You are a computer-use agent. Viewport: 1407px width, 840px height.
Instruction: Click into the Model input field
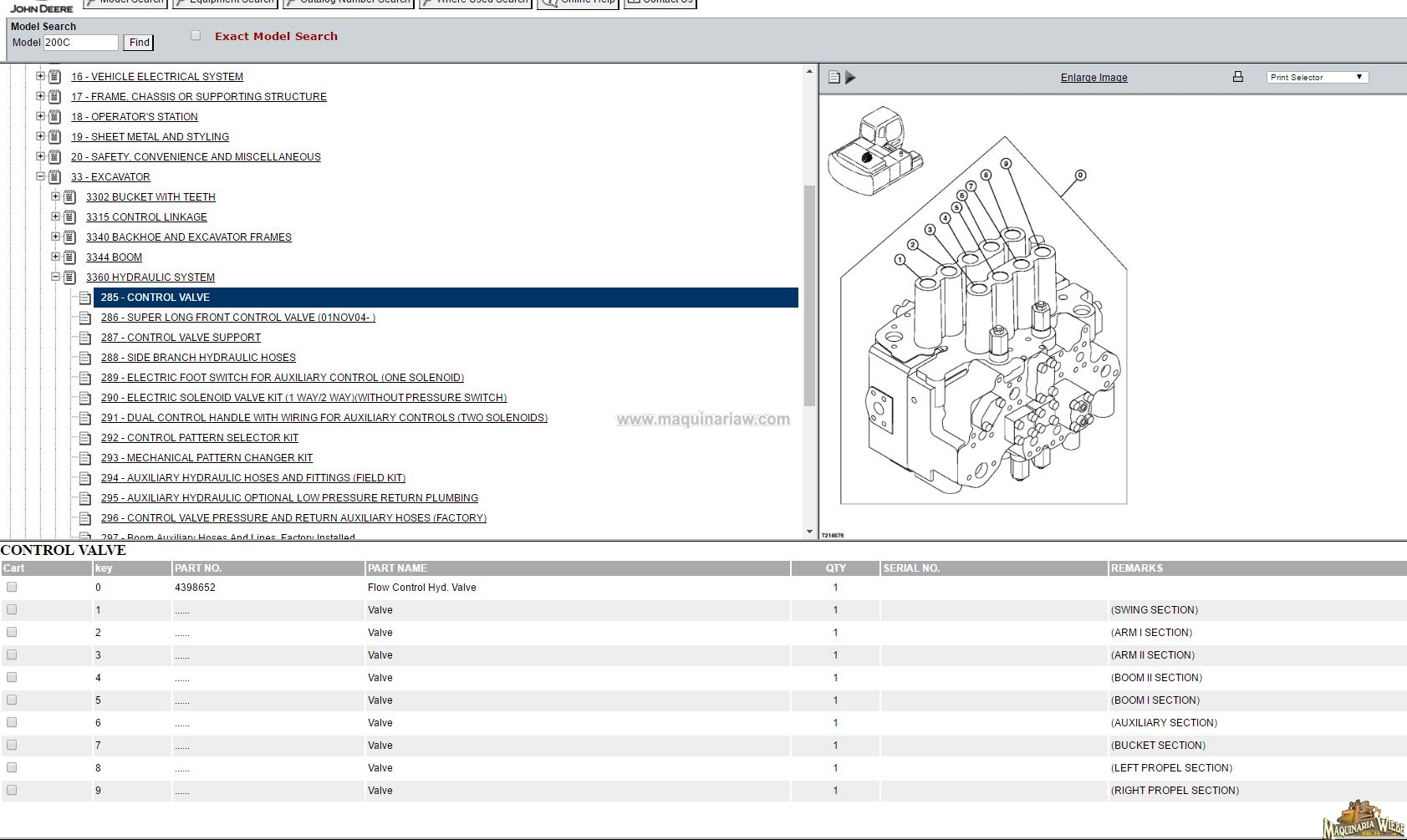(80, 43)
